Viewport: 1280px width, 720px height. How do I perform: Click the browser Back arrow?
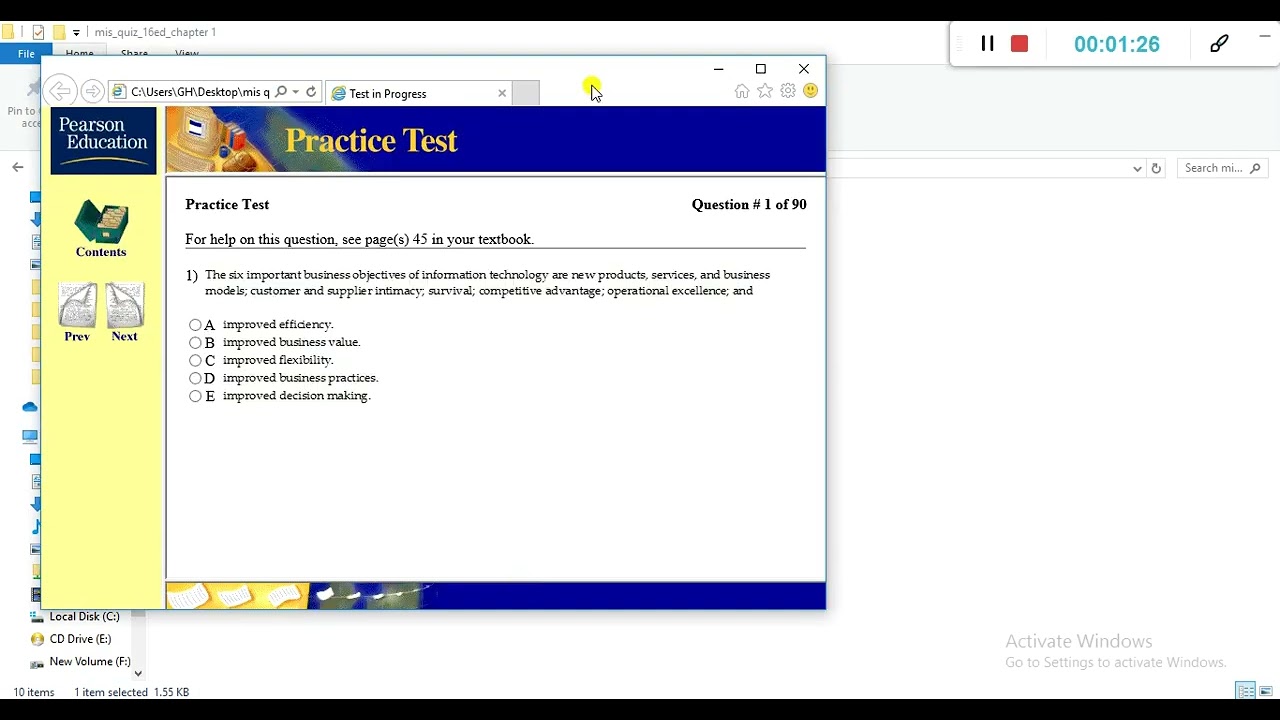click(x=61, y=92)
